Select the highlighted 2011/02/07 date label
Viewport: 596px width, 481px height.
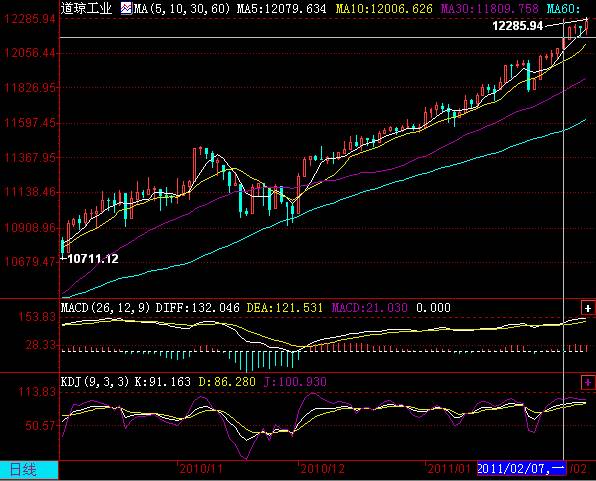point(522,468)
